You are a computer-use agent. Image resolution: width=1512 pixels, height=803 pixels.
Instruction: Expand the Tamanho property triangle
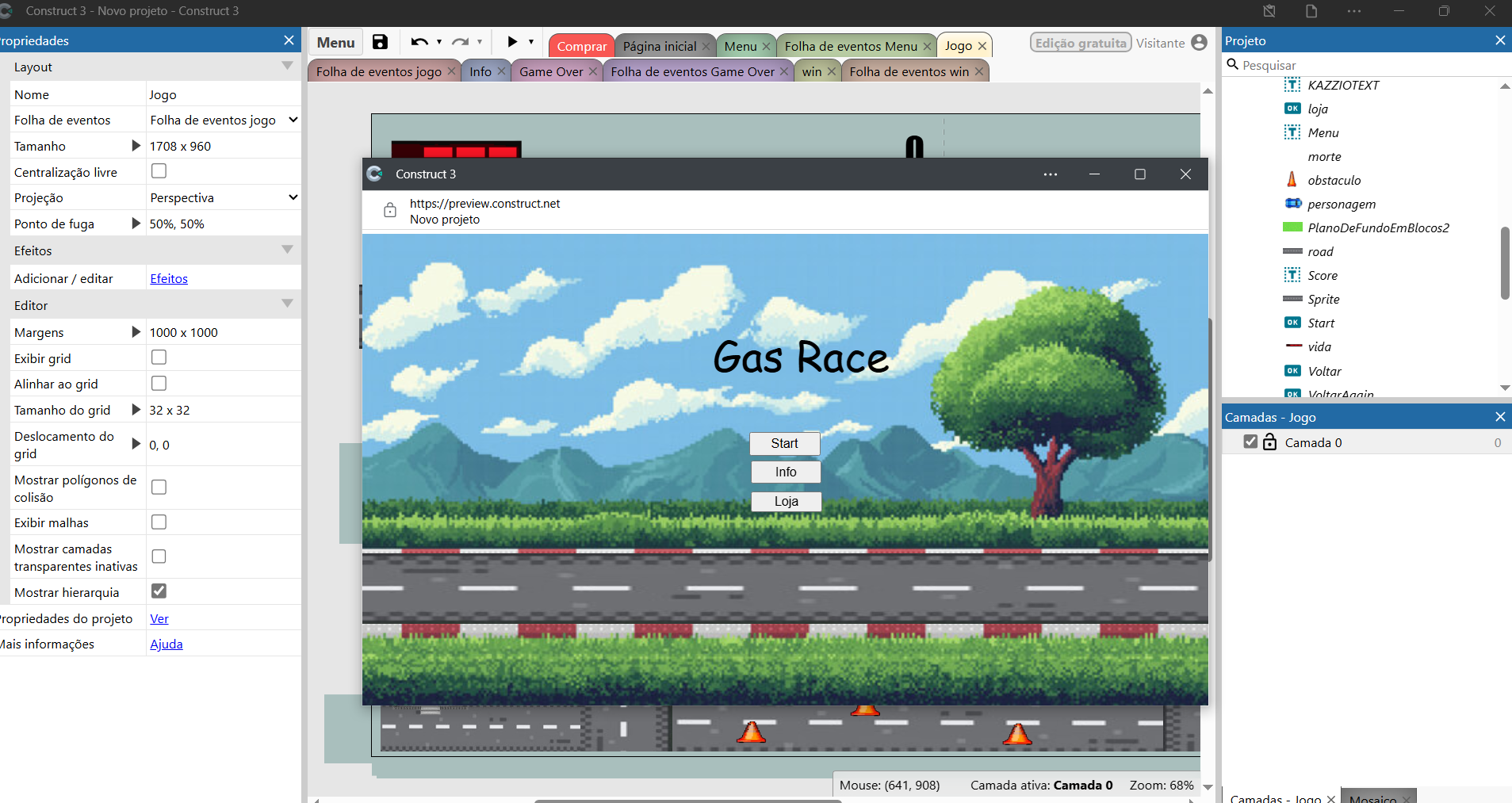click(136, 146)
